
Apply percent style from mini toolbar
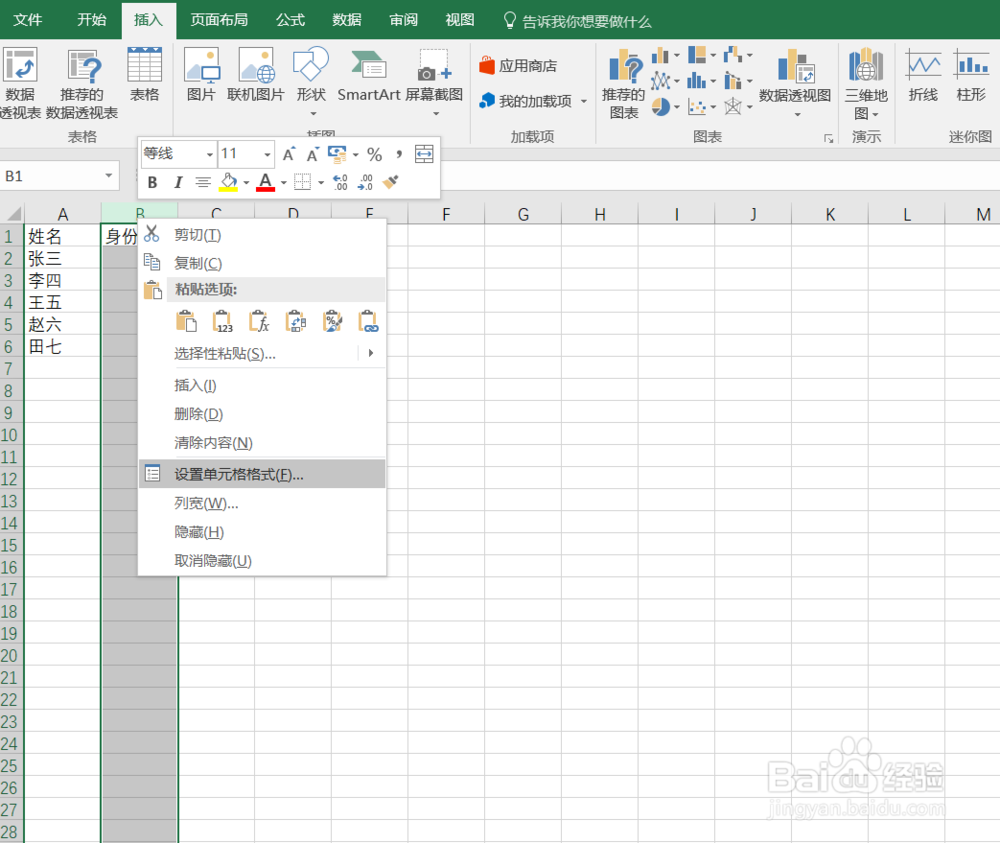tap(374, 154)
